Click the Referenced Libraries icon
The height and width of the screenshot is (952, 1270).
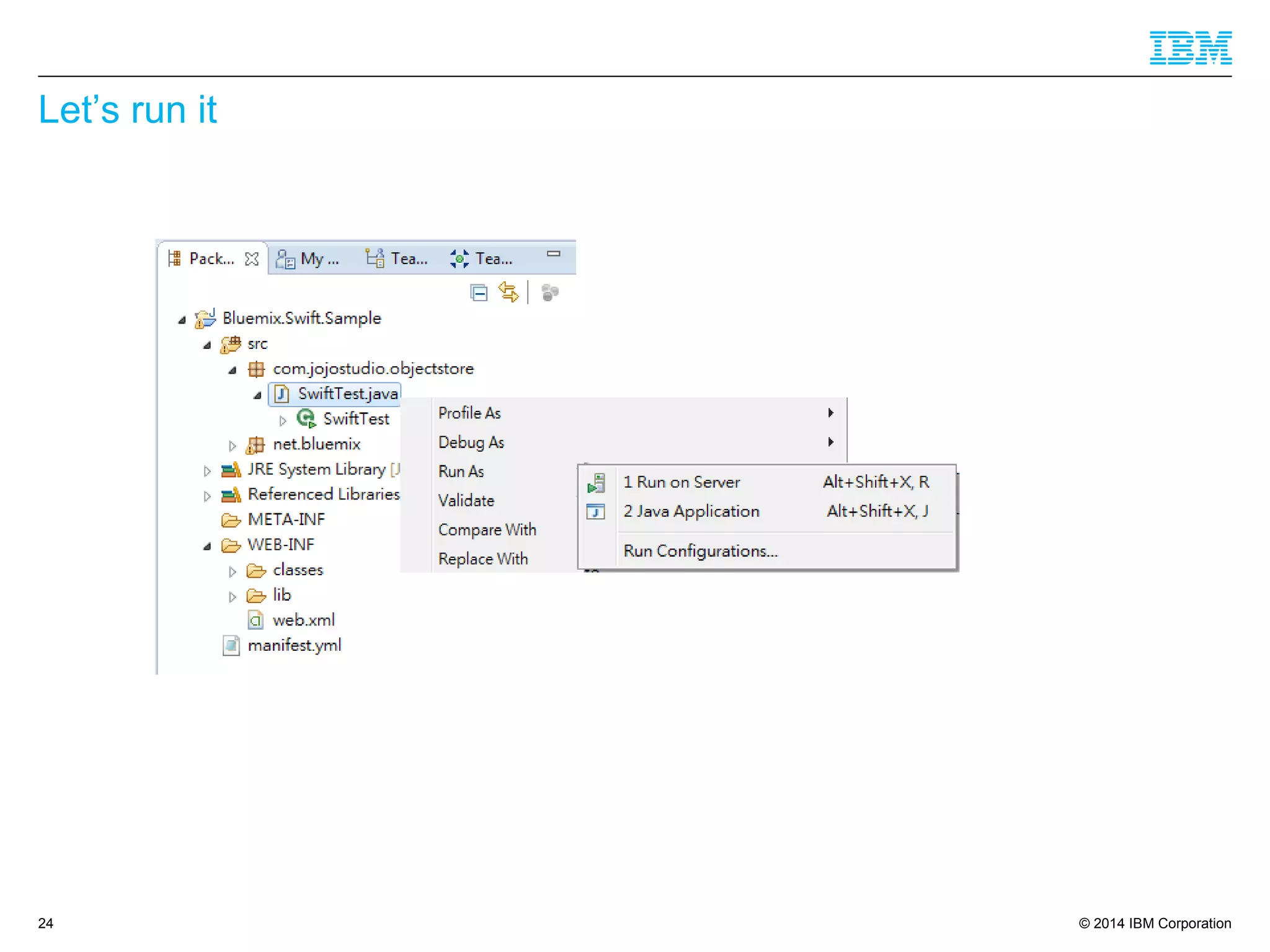231,495
